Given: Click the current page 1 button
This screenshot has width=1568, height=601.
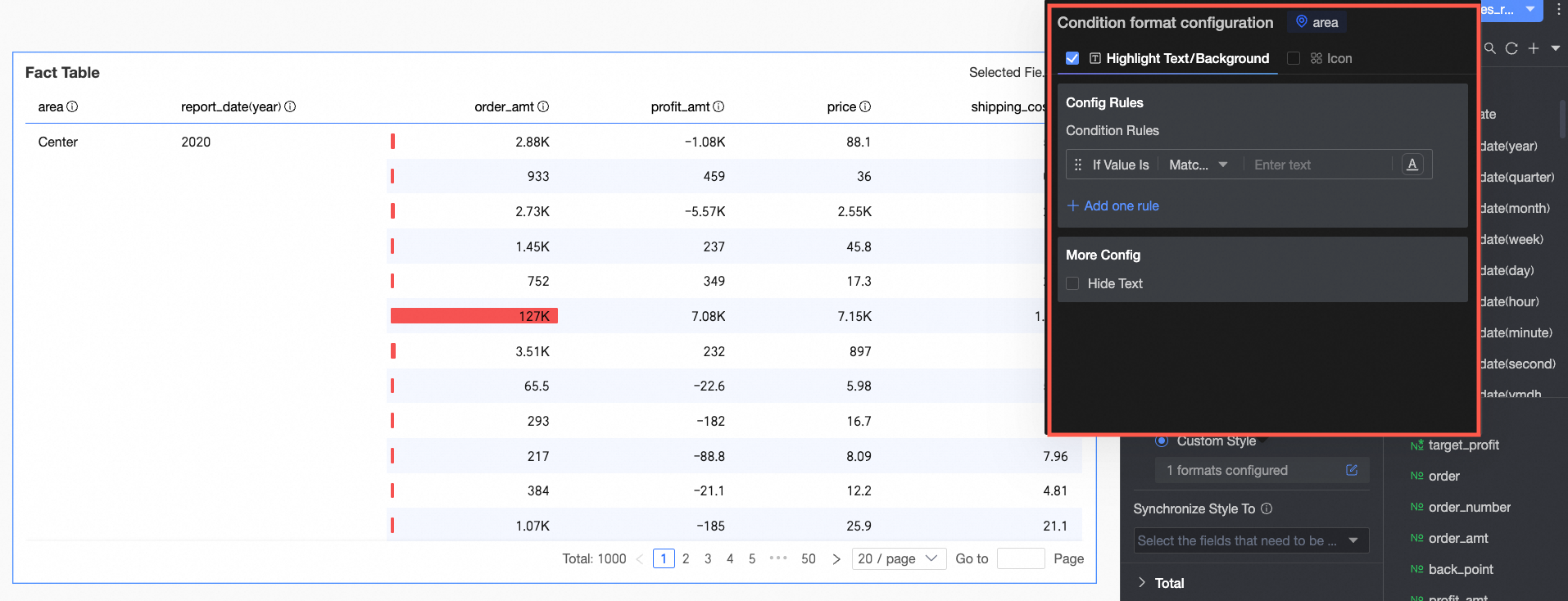Looking at the screenshot, I should point(664,558).
